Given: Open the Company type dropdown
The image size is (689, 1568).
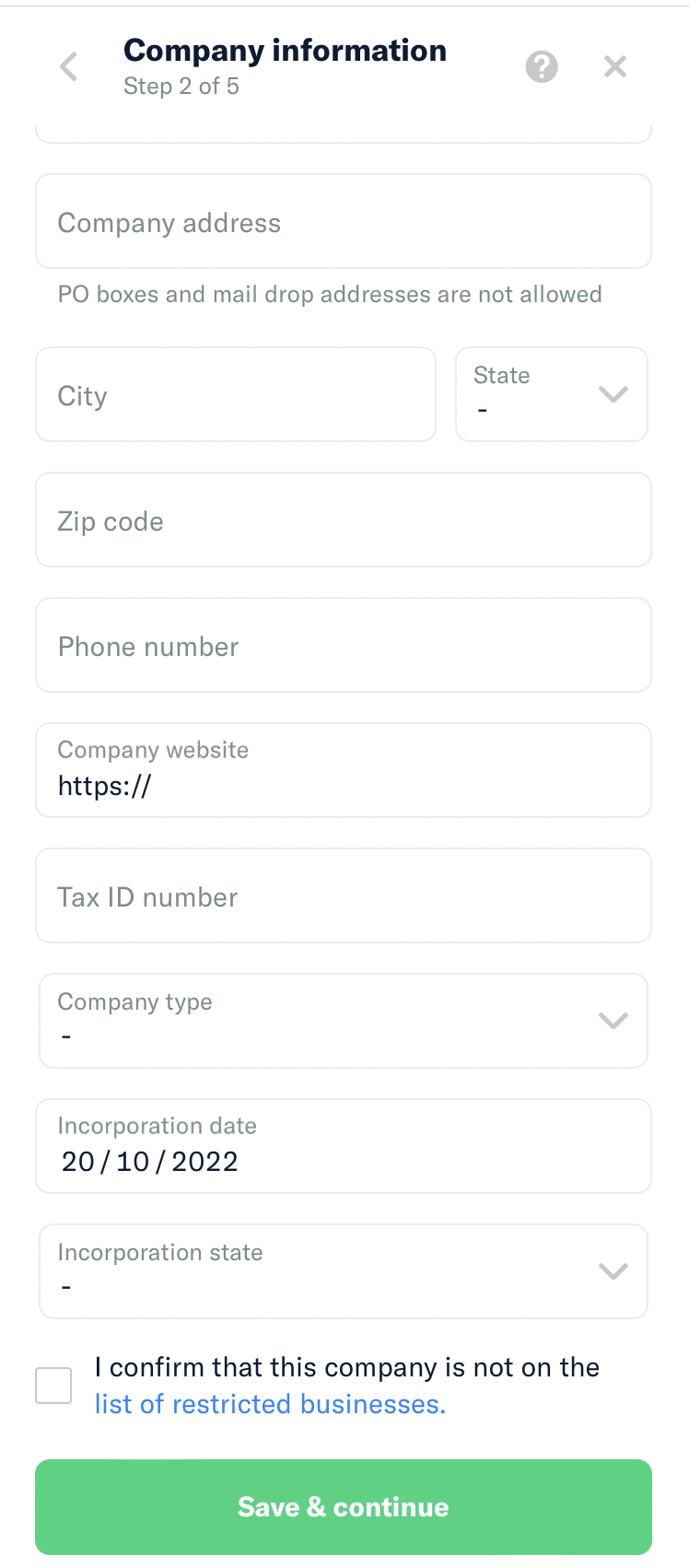Looking at the screenshot, I should pyautogui.click(x=344, y=1021).
